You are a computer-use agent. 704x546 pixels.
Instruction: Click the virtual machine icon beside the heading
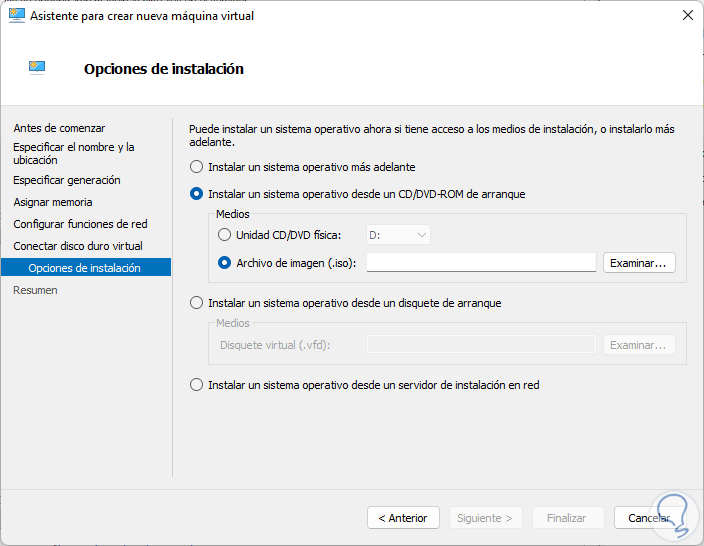pyautogui.click(x=36, y=68)
